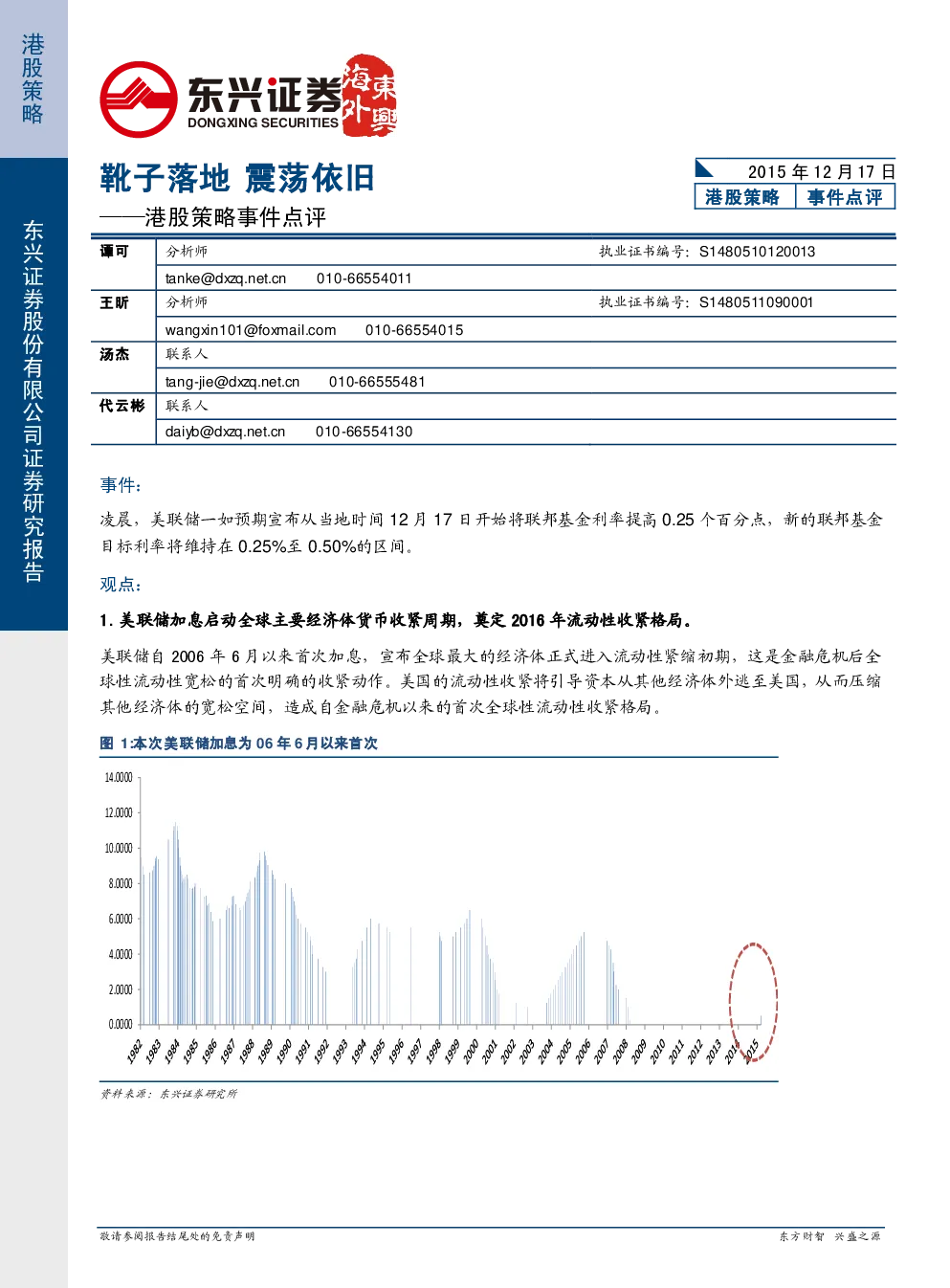
Task: Click the report title 靴子落地 震荡依旧
Action: (x=237, y=178)
